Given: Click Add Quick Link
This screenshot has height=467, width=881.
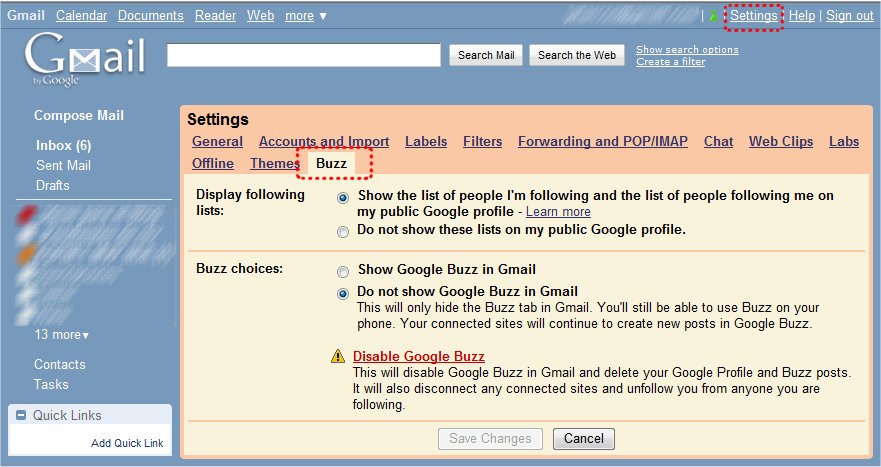Looking at the screenshot, I should pyautogui.click(x=127, y=443).
